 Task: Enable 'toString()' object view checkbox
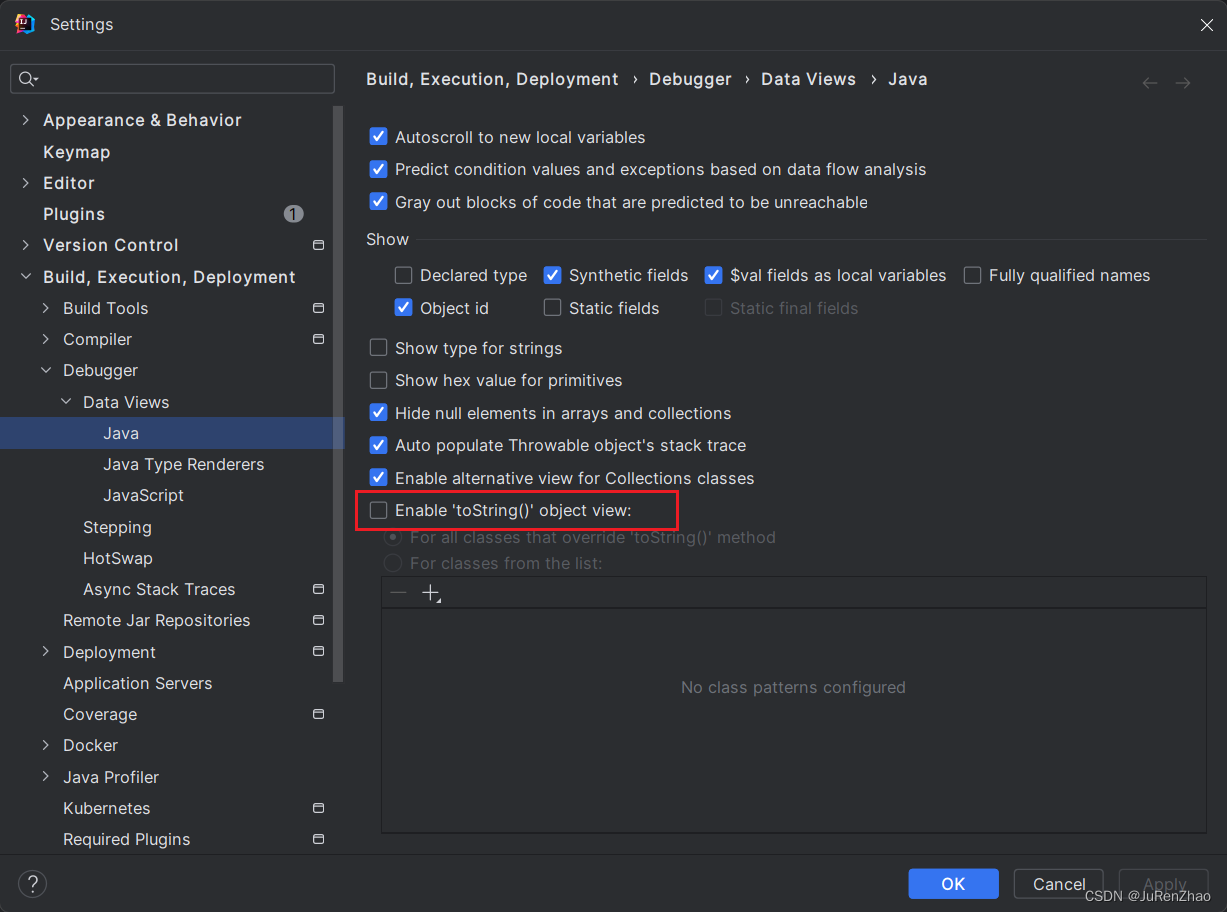tap(378, 510)
